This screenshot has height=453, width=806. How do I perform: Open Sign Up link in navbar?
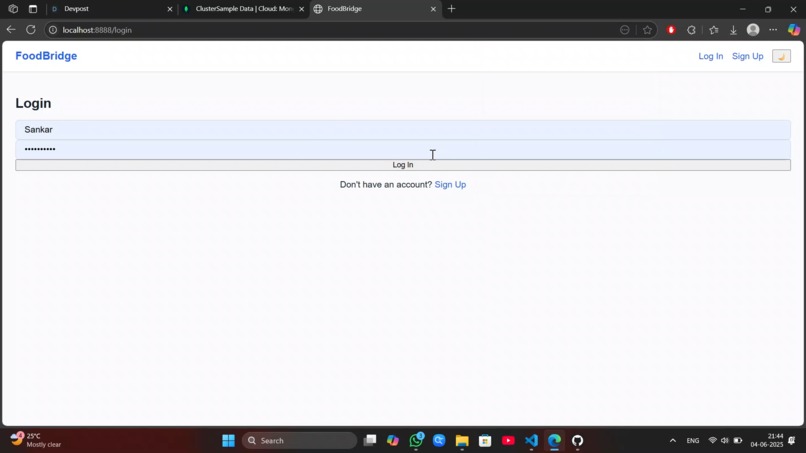coord(747,56)
